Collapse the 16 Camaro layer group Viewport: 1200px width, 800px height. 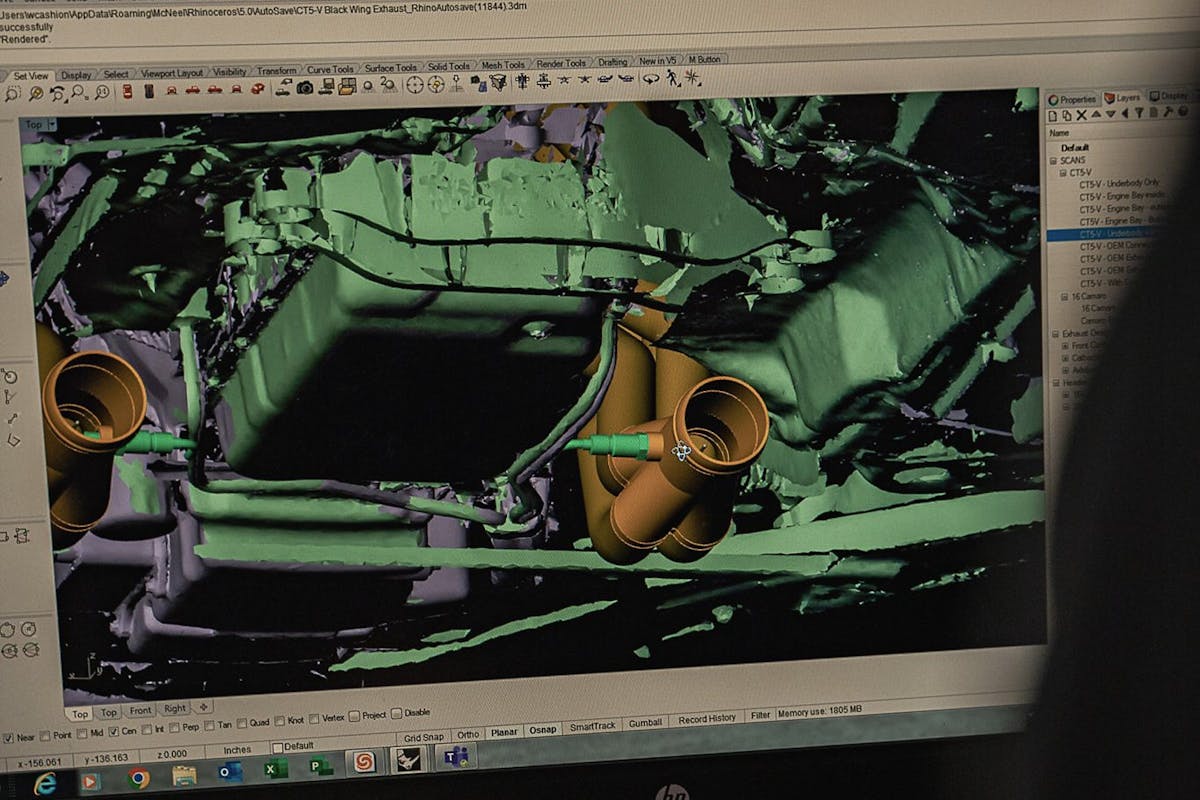point(1062,297)
